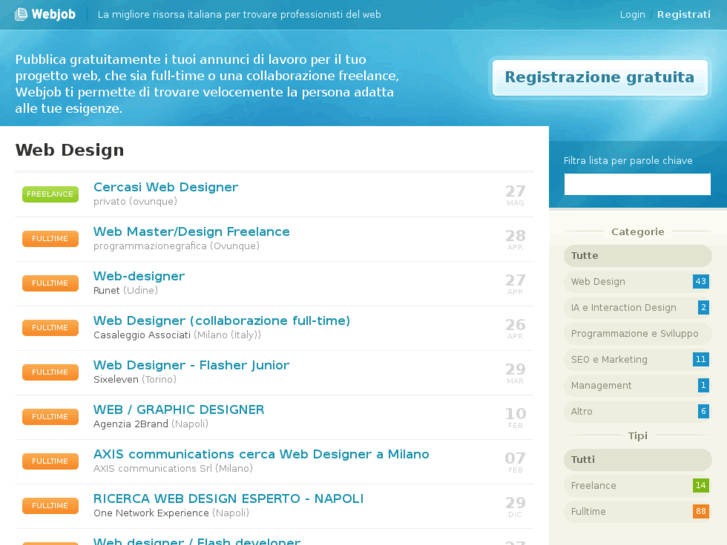This screenshot has height=545, width=727.
Task: Select IA e Interaction Design category
Action: [x=638, y=308]
